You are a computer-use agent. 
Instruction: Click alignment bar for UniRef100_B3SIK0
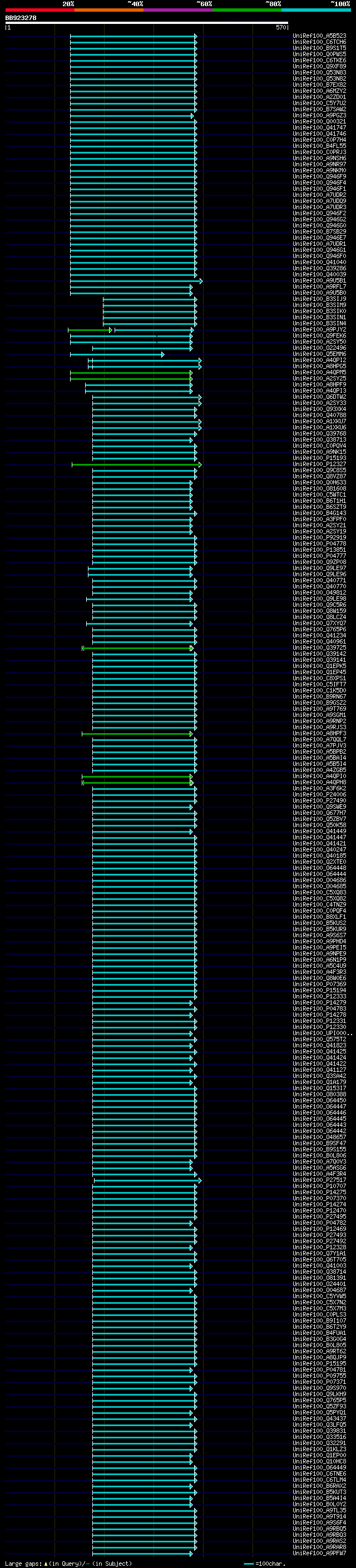click(150, 311)
